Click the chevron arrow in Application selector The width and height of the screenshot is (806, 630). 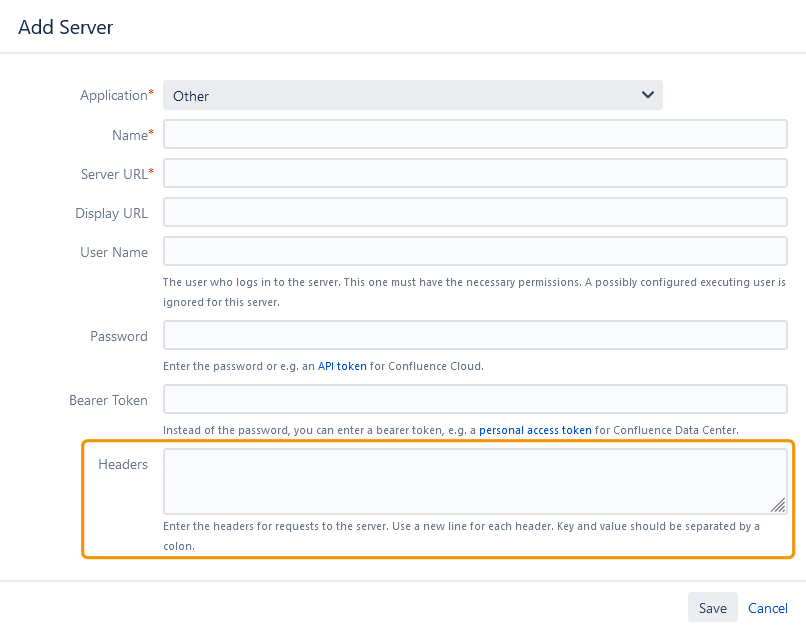pyautogui.click(x=647, y=95)
